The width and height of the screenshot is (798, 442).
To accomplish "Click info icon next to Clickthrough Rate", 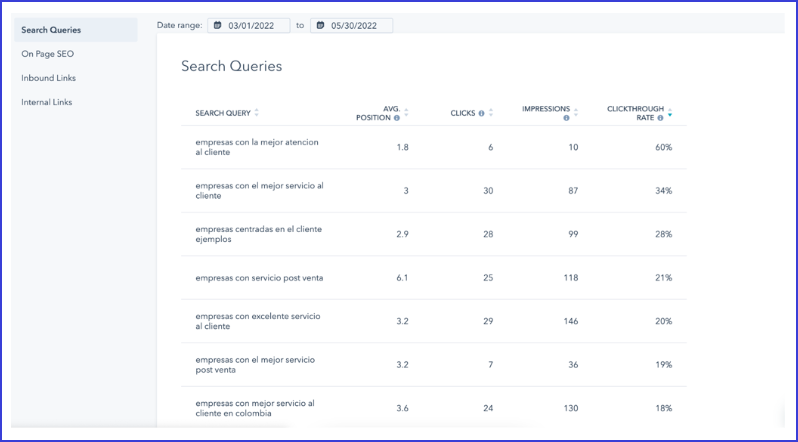I will (660, 118).
